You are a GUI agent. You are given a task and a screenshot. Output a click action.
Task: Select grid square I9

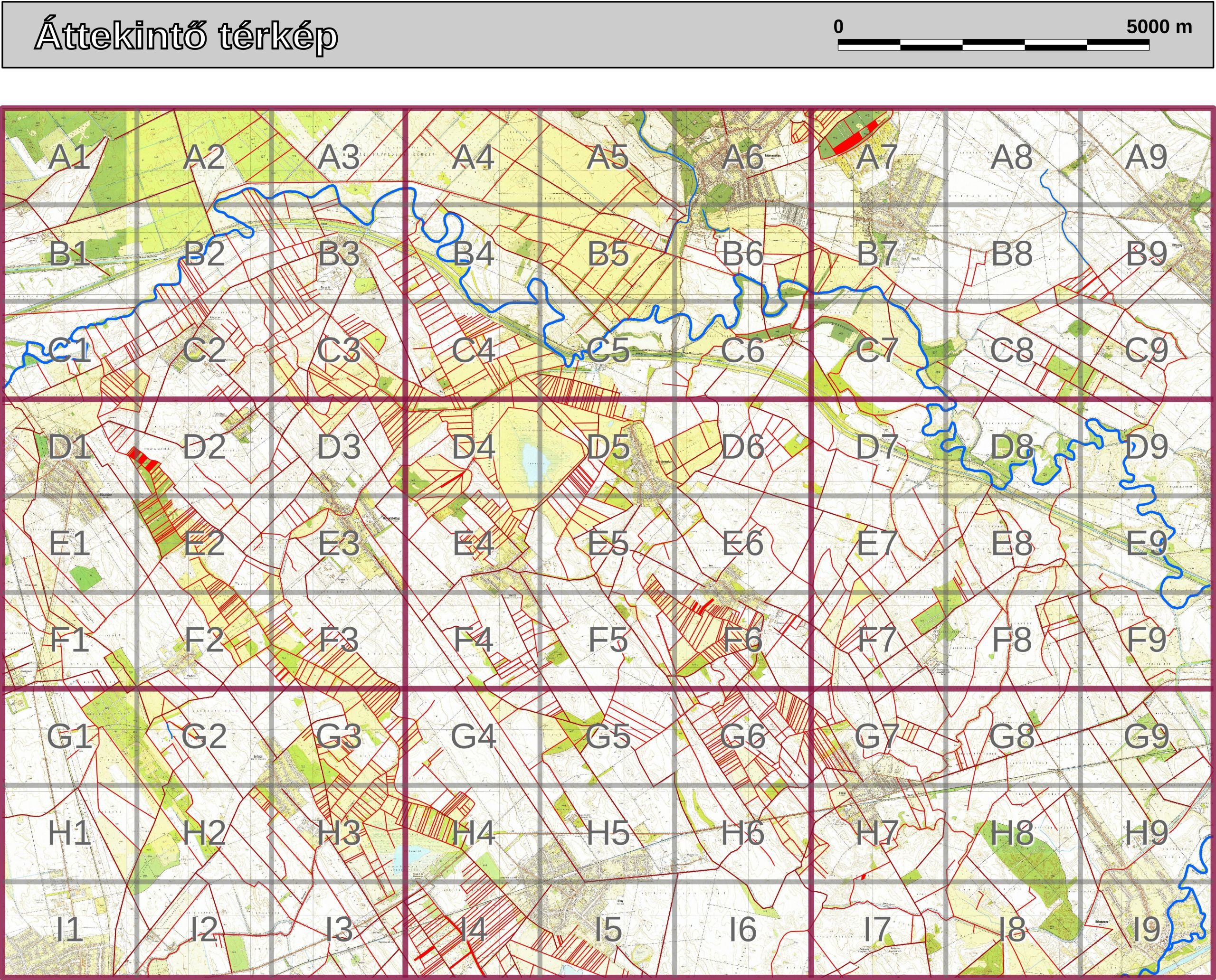point(1147,930)
